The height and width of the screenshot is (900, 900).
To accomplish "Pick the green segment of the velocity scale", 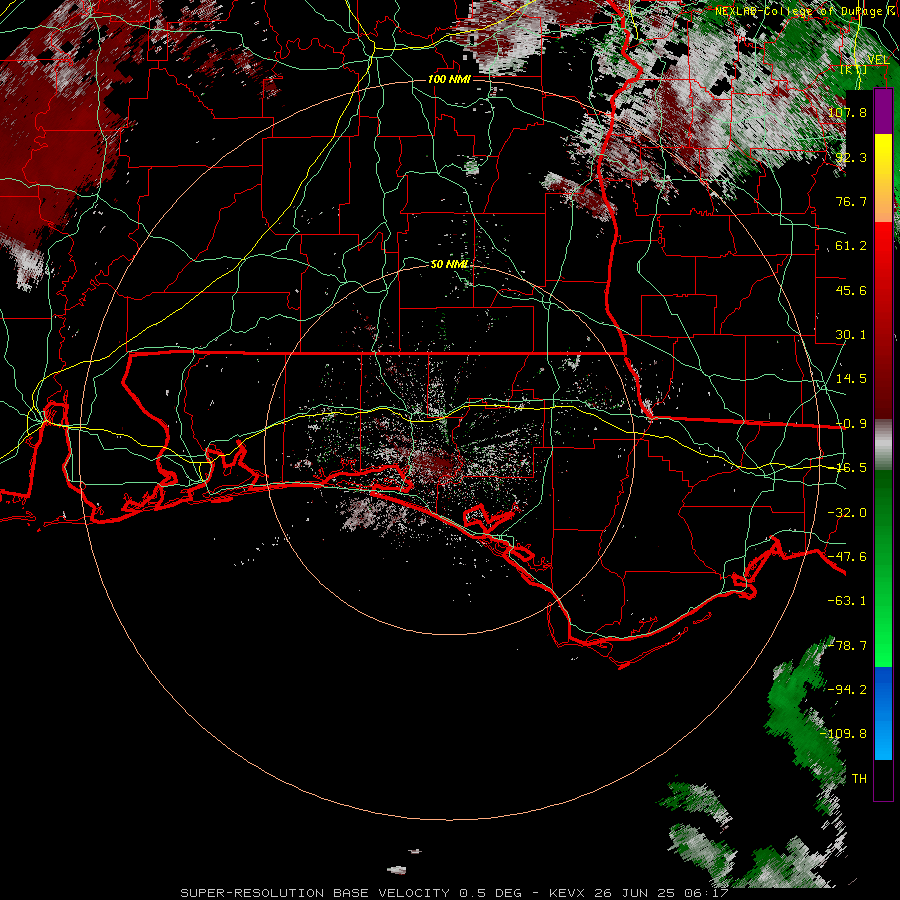I will coord(883,568).
